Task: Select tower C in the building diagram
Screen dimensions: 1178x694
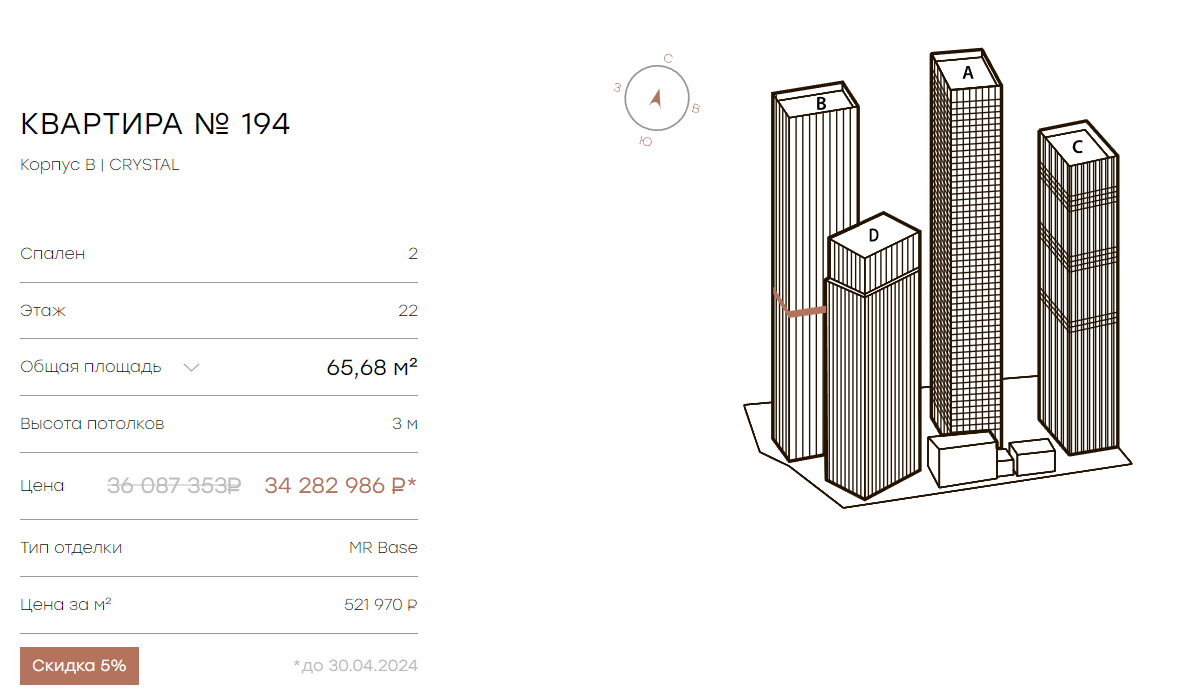Action: [x=1078, y=289]
